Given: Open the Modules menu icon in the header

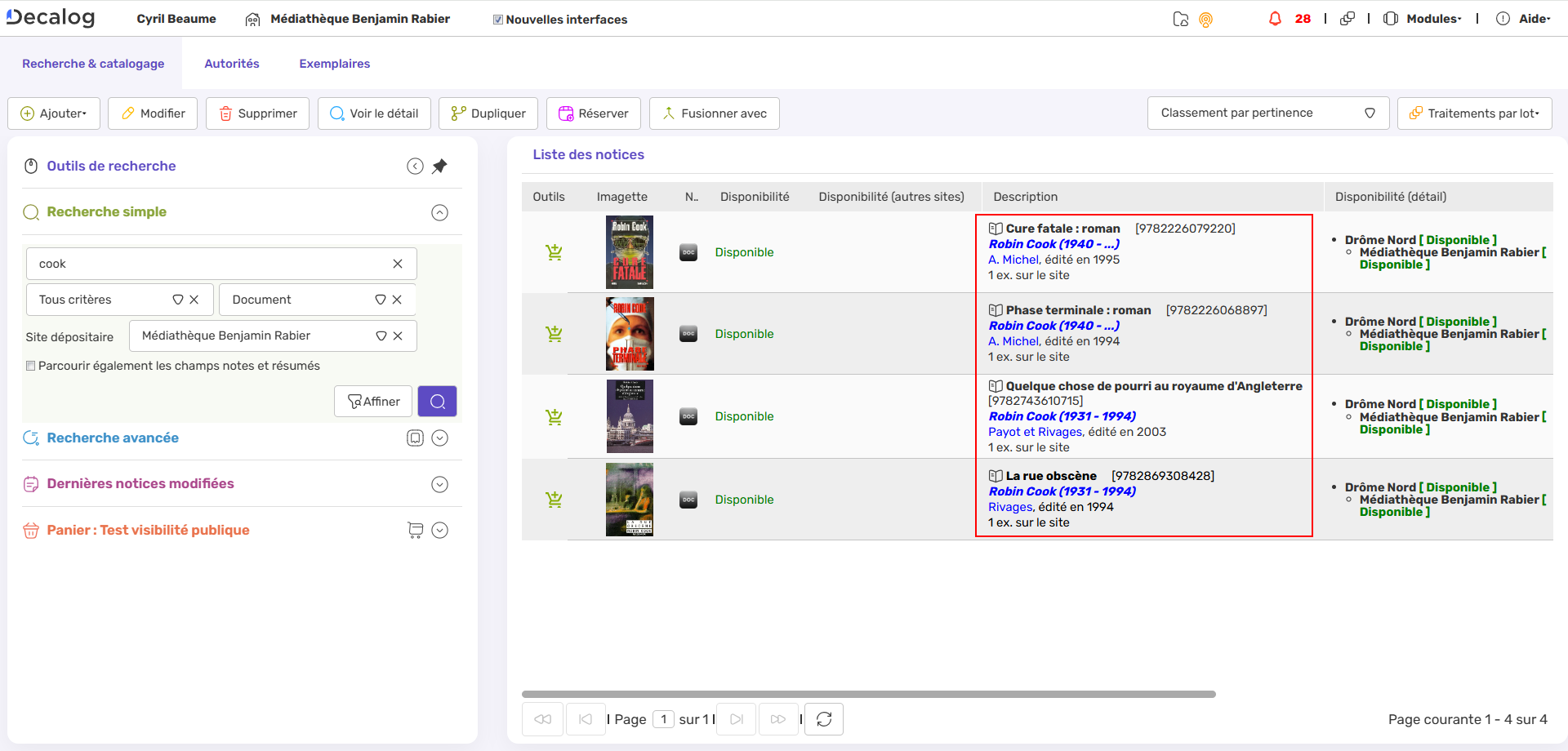Looking at the screenshot, I should pos(1391,18).
